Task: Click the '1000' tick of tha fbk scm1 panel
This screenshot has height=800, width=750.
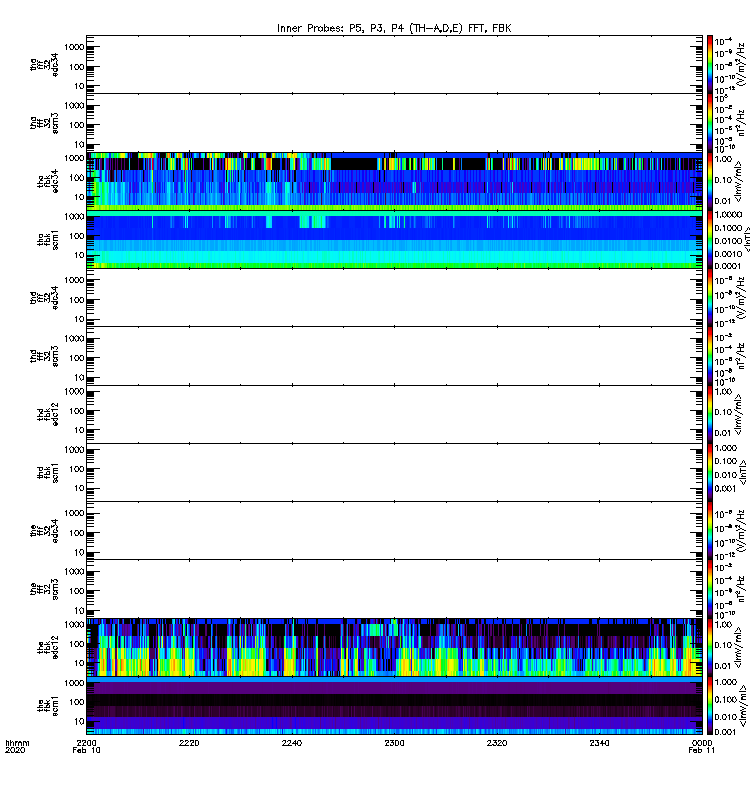Action: [74, 216]
